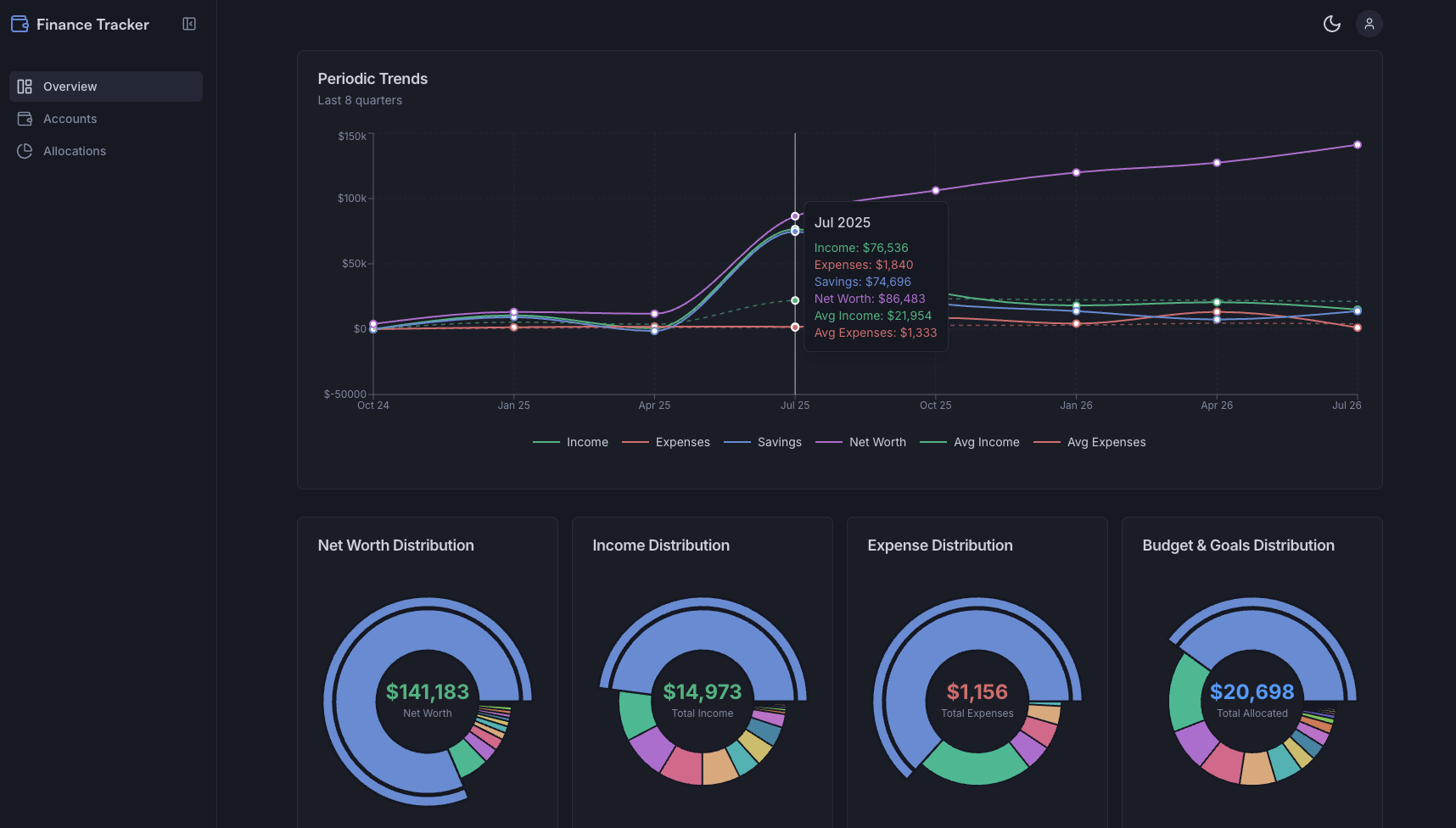Click the 'Jan 26' x-axis label
Viewport: 1456px width, 828px height.
click(x=1077, y=406)
